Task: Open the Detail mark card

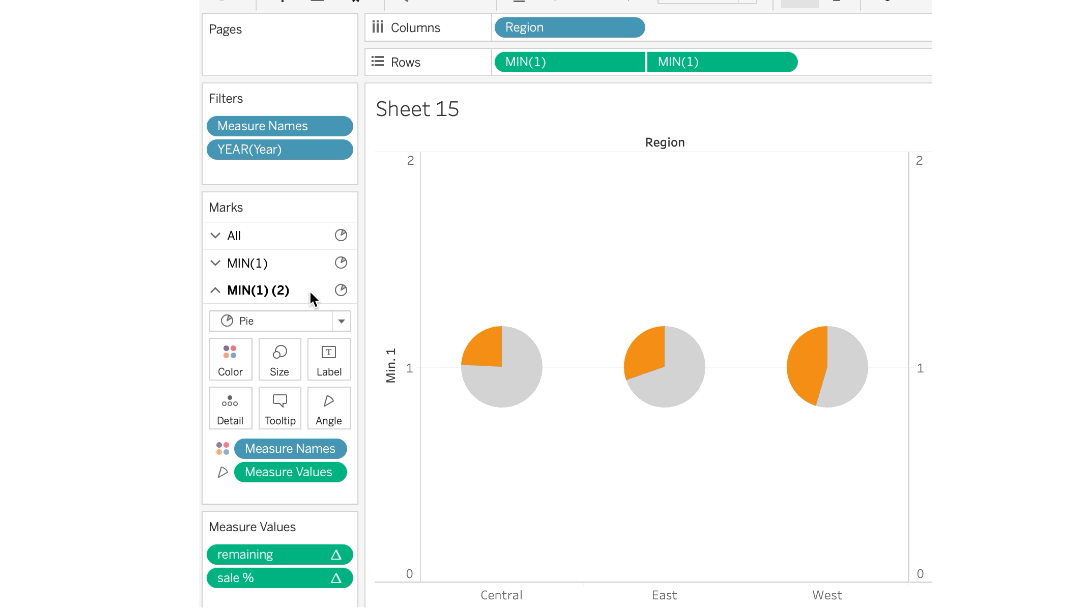Action: pos(230,408)
